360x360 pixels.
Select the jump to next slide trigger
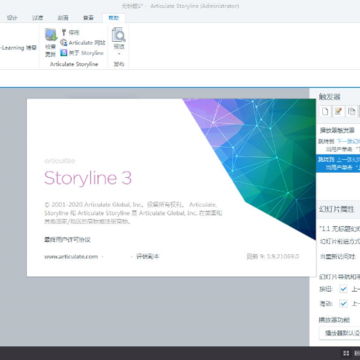pos(338,145)
